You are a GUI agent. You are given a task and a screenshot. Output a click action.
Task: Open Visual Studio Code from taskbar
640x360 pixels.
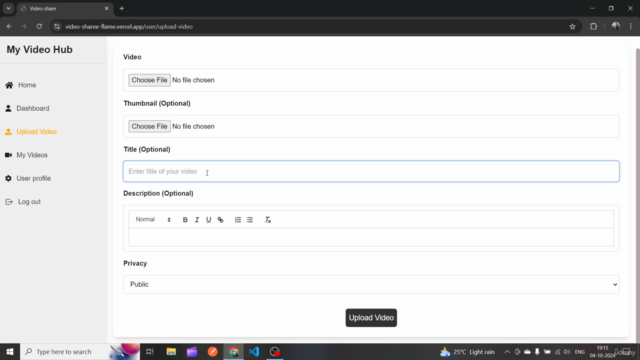coord(254,351)
